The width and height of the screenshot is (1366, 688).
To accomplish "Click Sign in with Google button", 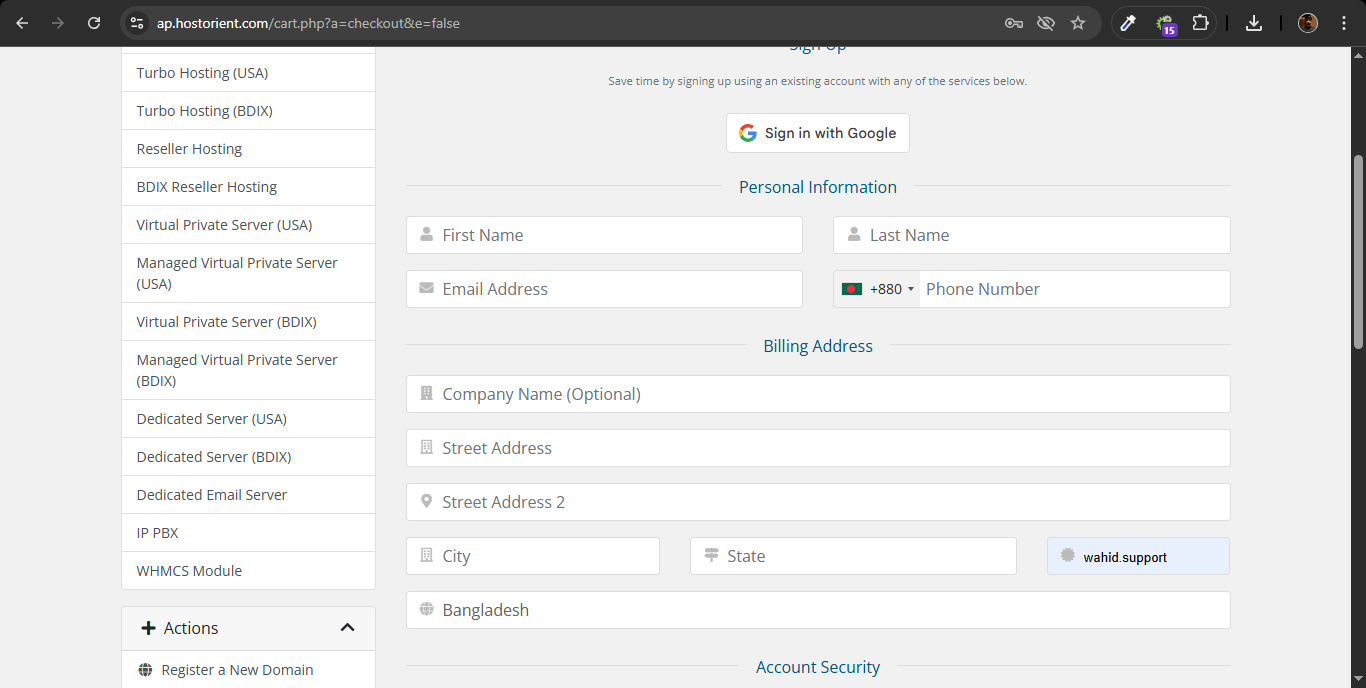I will [817, 133].
